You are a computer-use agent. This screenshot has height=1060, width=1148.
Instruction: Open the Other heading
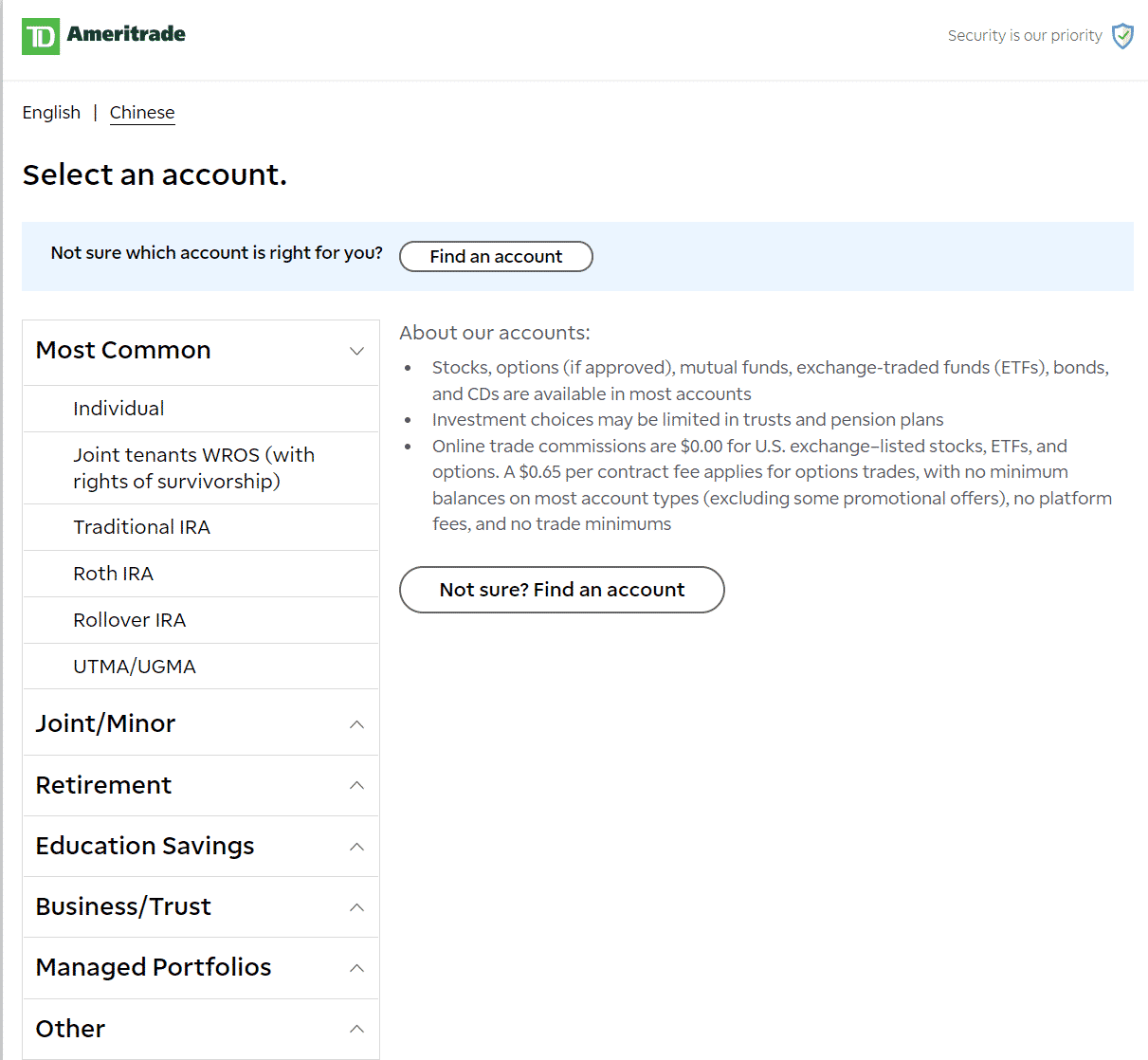70,1029
